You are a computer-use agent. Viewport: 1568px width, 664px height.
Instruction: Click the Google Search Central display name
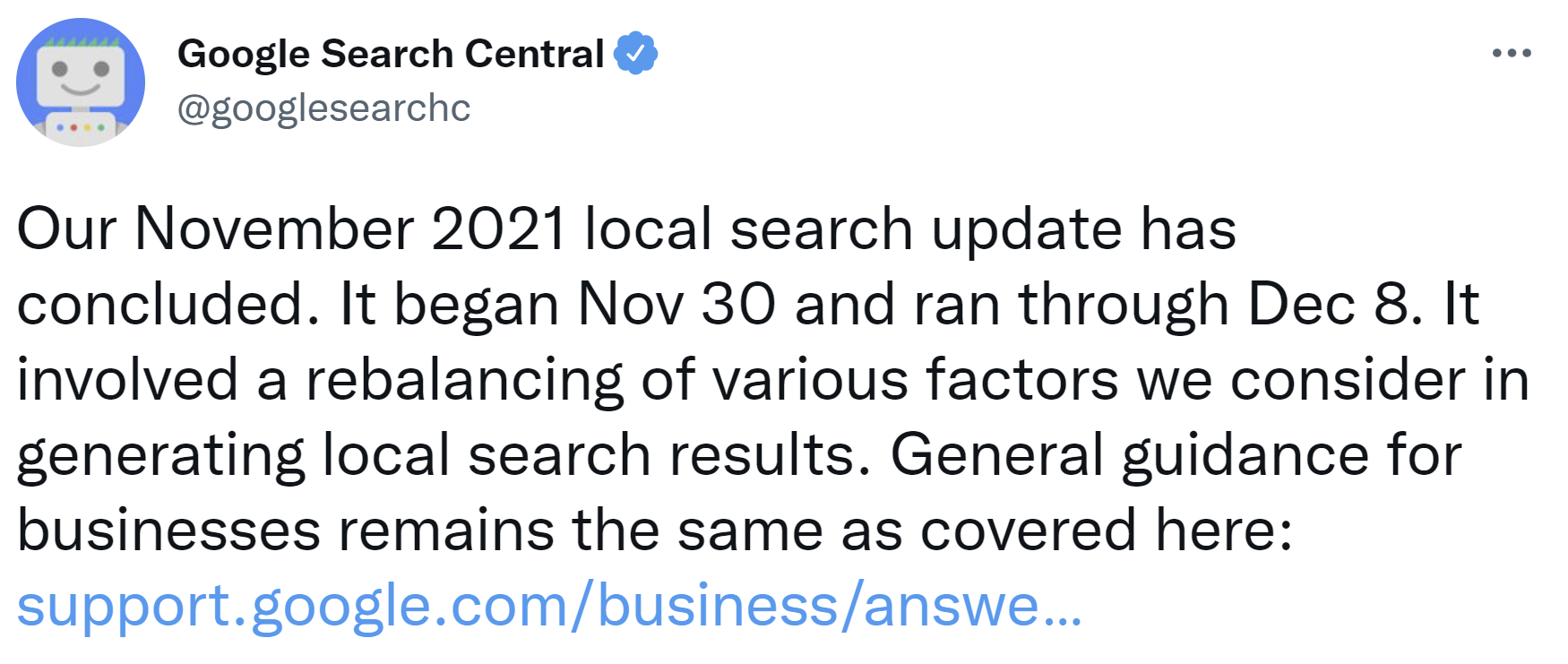pos(392,52)
